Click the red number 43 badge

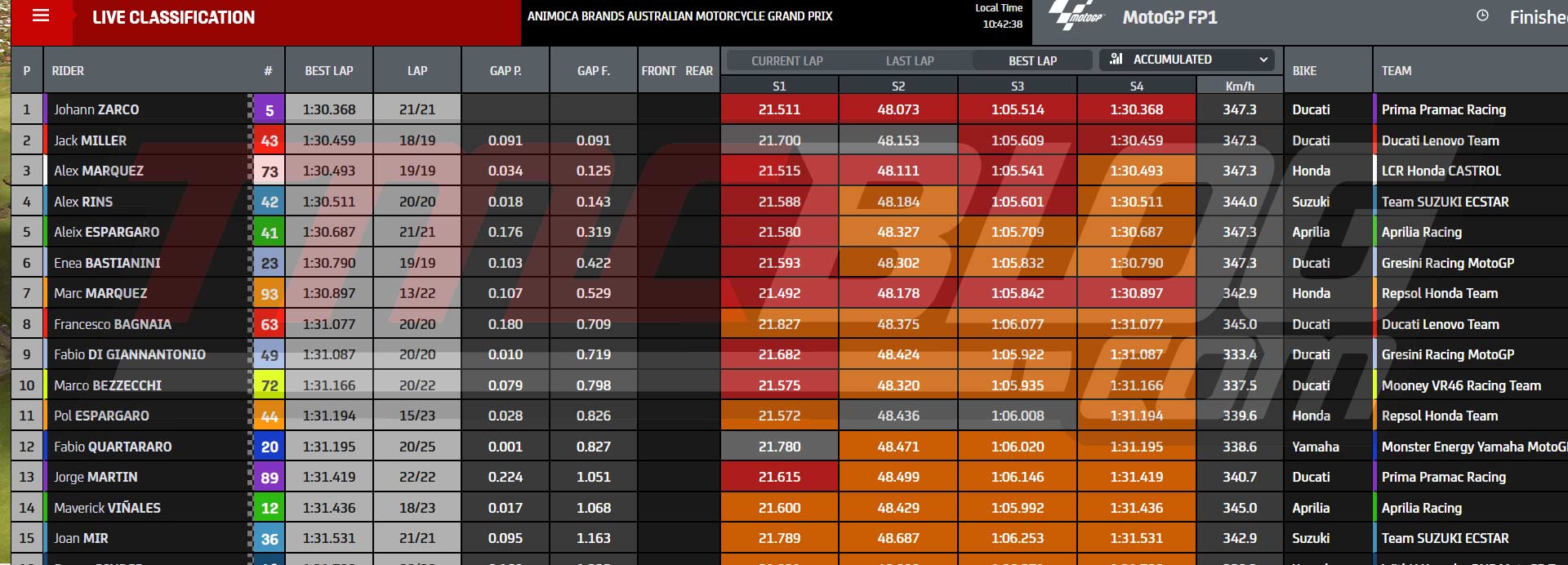pos(269,140)
